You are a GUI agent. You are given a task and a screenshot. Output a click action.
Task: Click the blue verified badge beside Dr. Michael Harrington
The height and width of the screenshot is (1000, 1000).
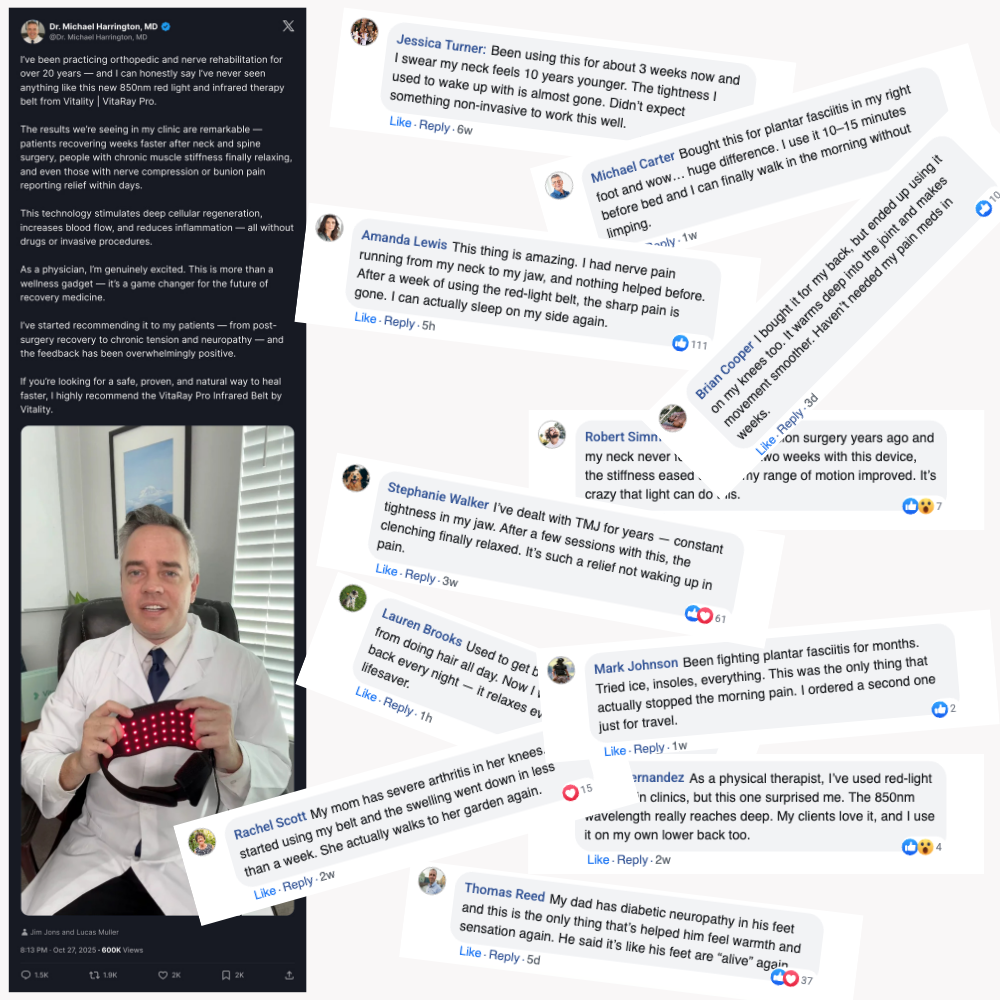coord(166,26)
